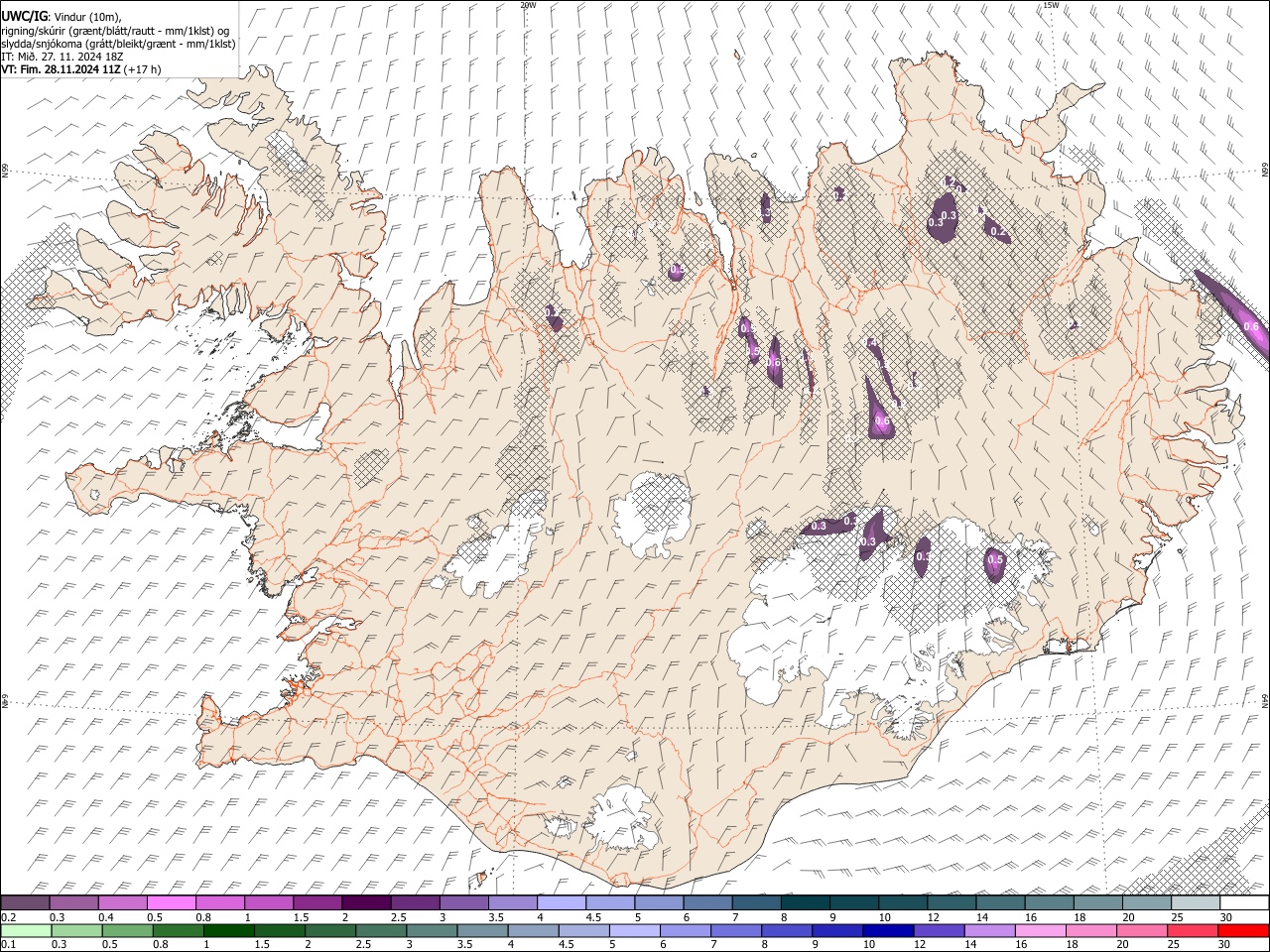Select the "IT: Mið. 27. 11. 2024 18Z" line
This screenshot has height=952, width=1270.
(63, 57)
